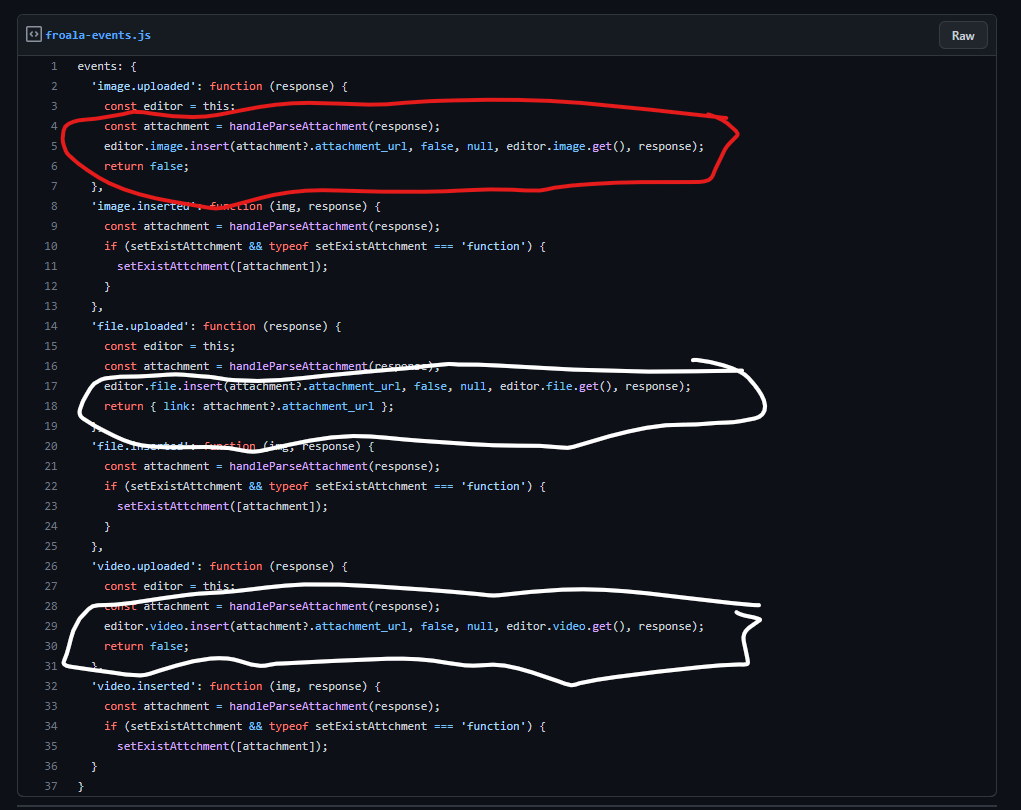Click 'editor.image.get()' on line 5
The height and width of the screenshot is (810, 1021).
566,147
